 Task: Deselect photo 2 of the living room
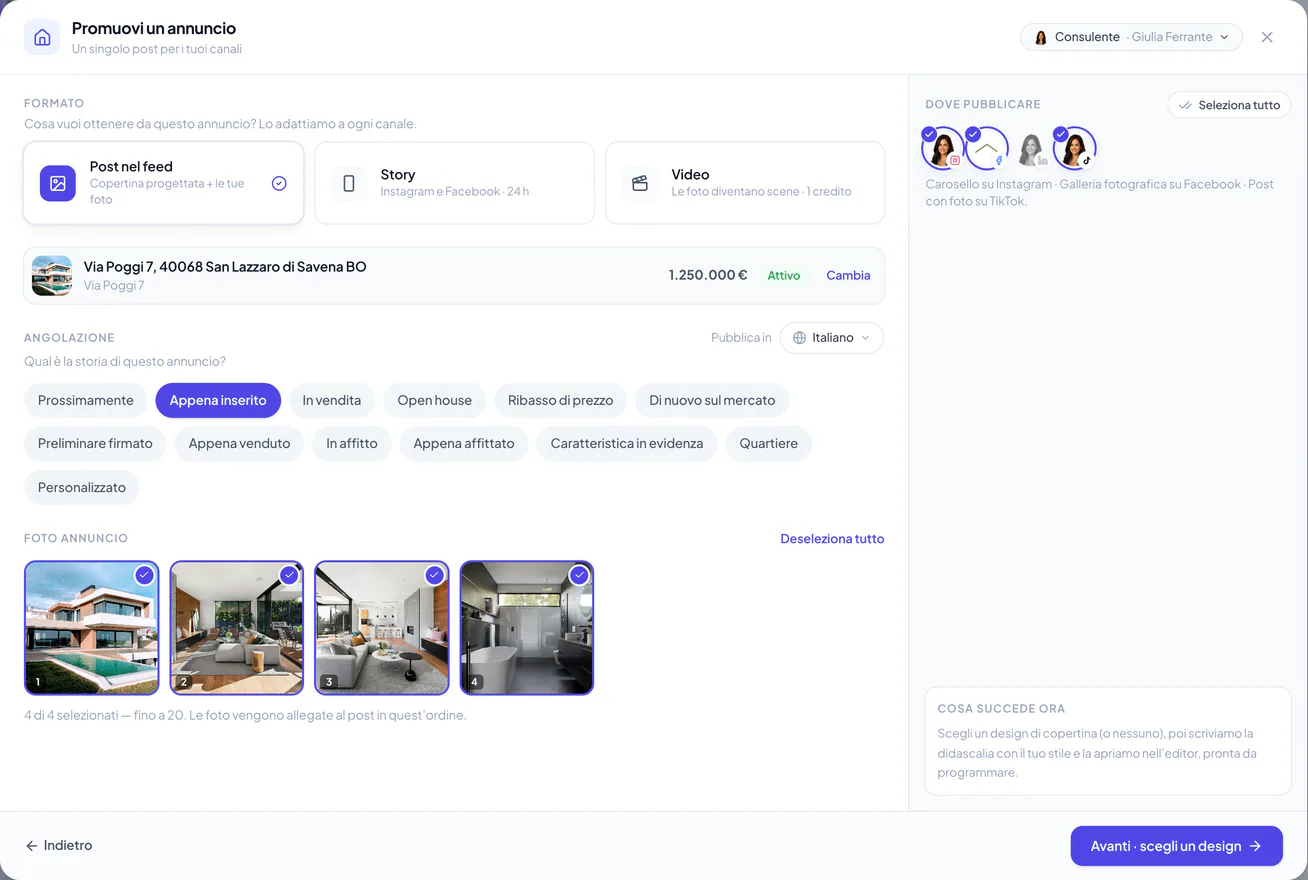(x=237, y=627)
